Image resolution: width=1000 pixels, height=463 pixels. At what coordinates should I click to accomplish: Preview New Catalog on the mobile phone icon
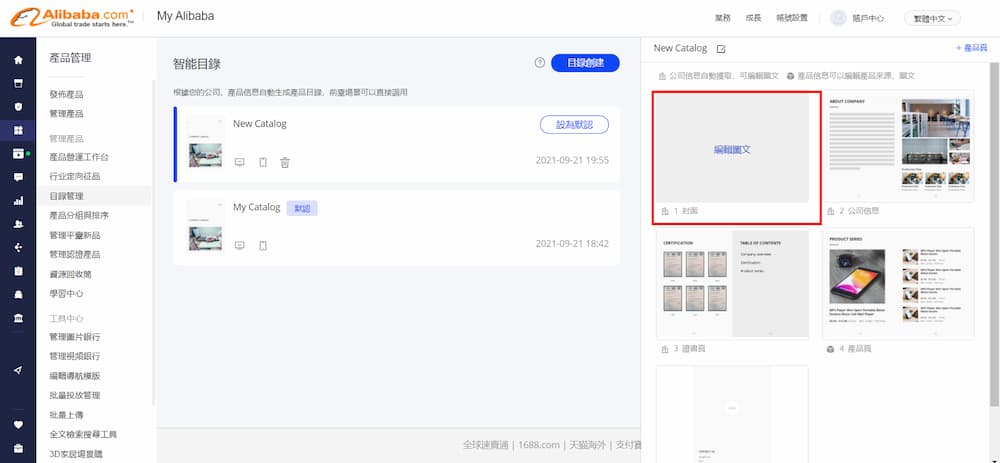(x=263, y=162)
